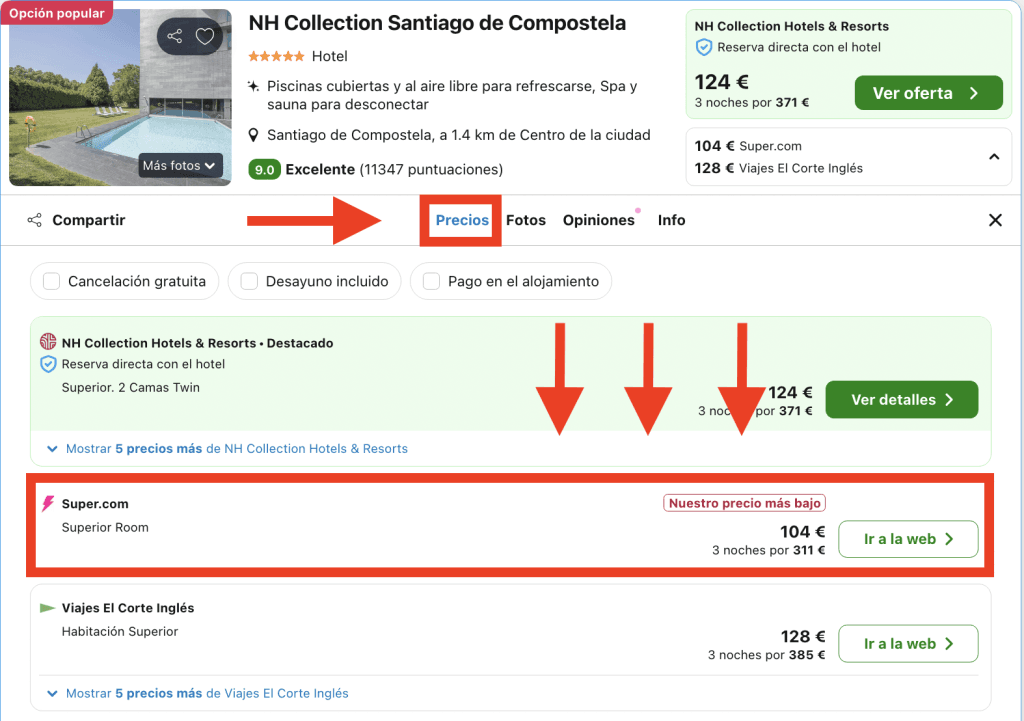Screen dimensions: 1024x721
Task: Click the Super.com lightning logo
Action: click(48, 504)
